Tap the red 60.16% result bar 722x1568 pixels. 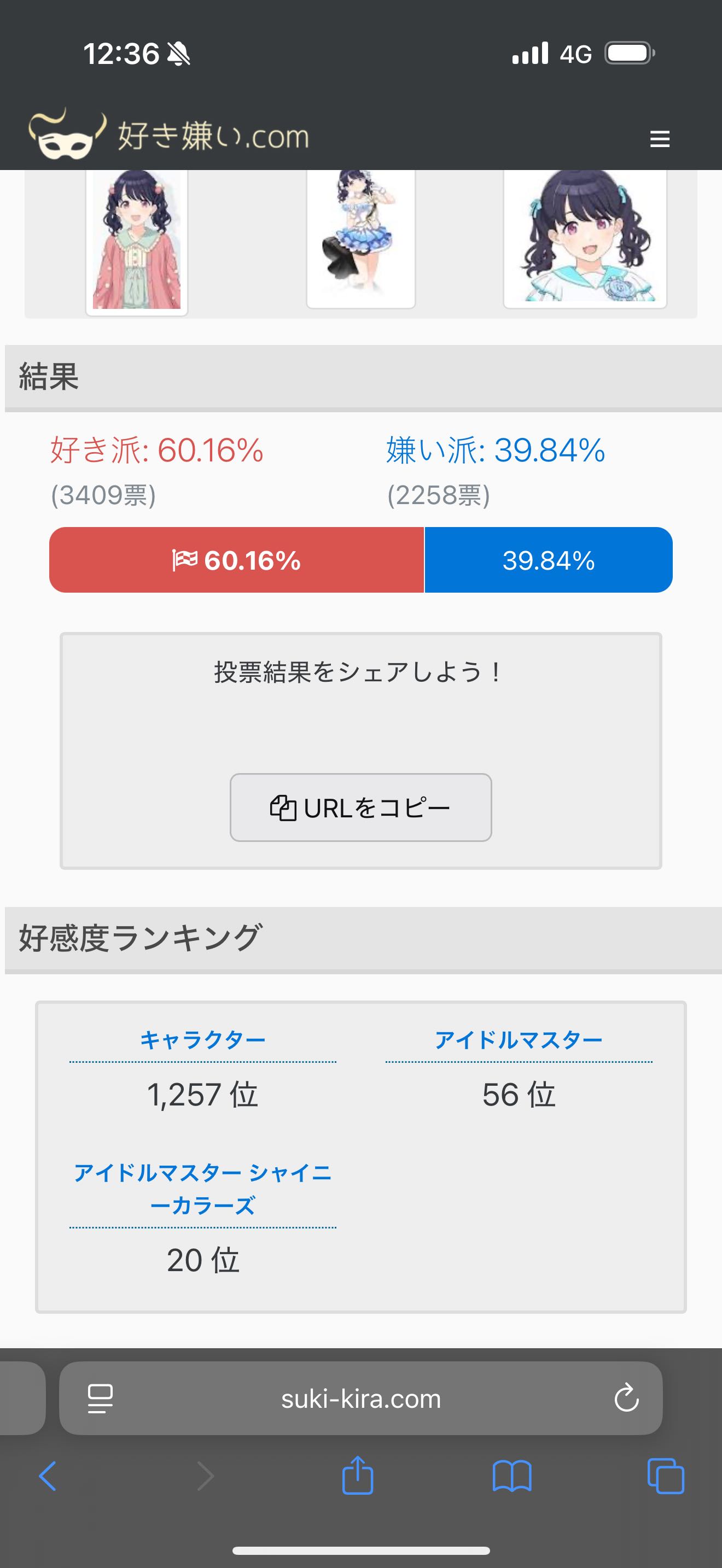236,560
